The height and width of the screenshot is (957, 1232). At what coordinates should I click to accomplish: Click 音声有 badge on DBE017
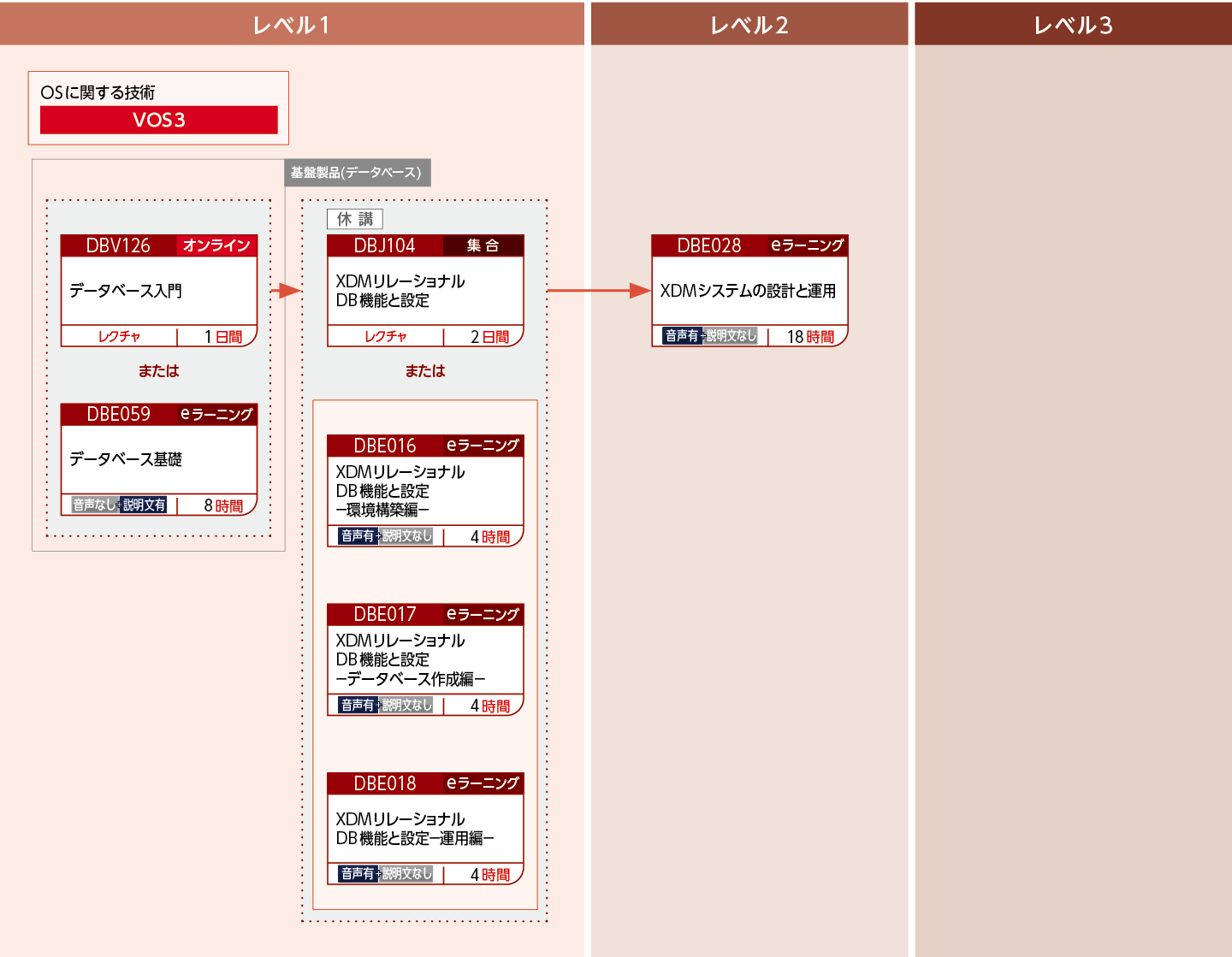[x=358, y=705]
